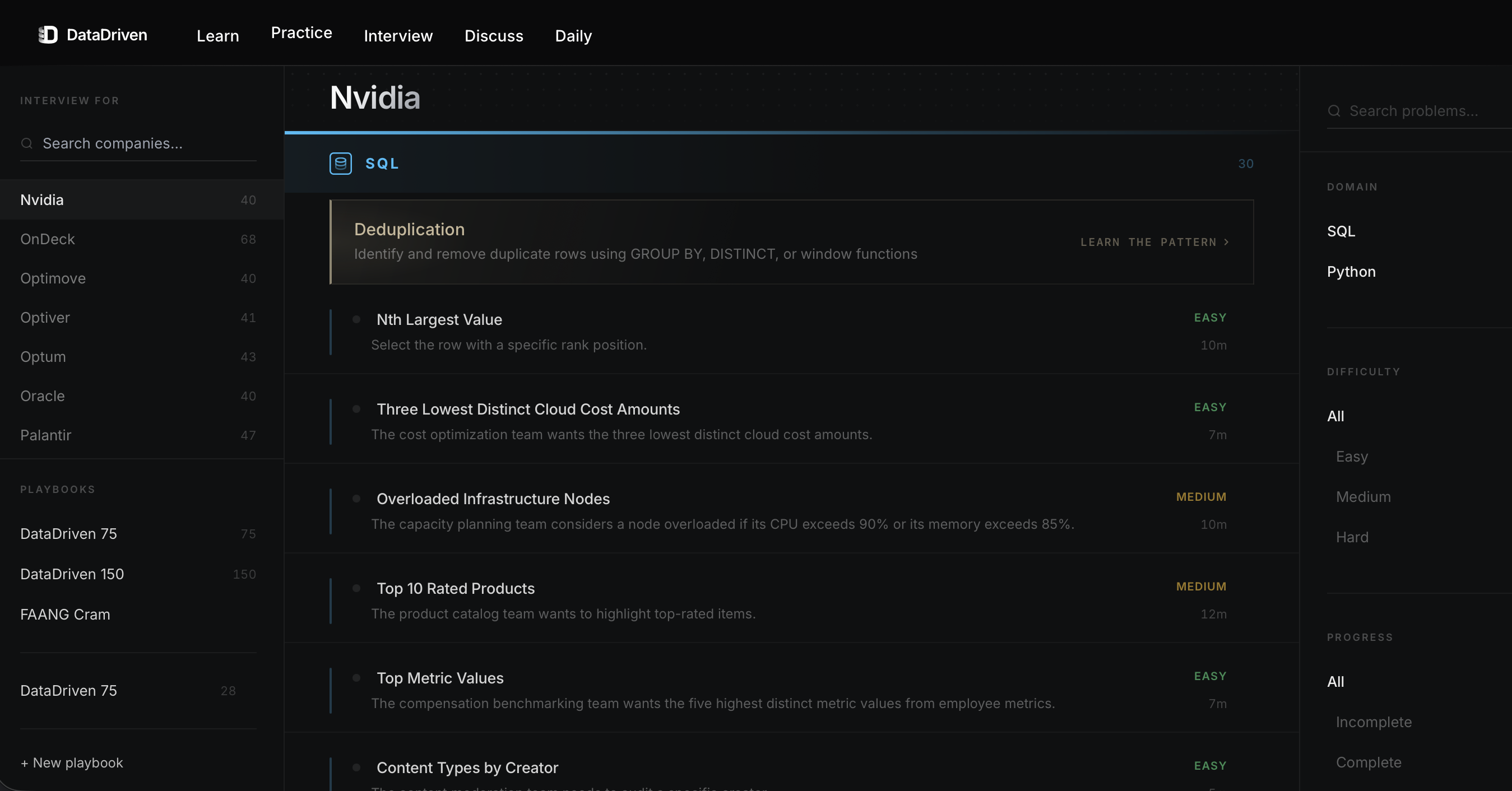Go to the Interview nav tab
The width and height of the screenshot is (1512, 791).
[398, 36]
